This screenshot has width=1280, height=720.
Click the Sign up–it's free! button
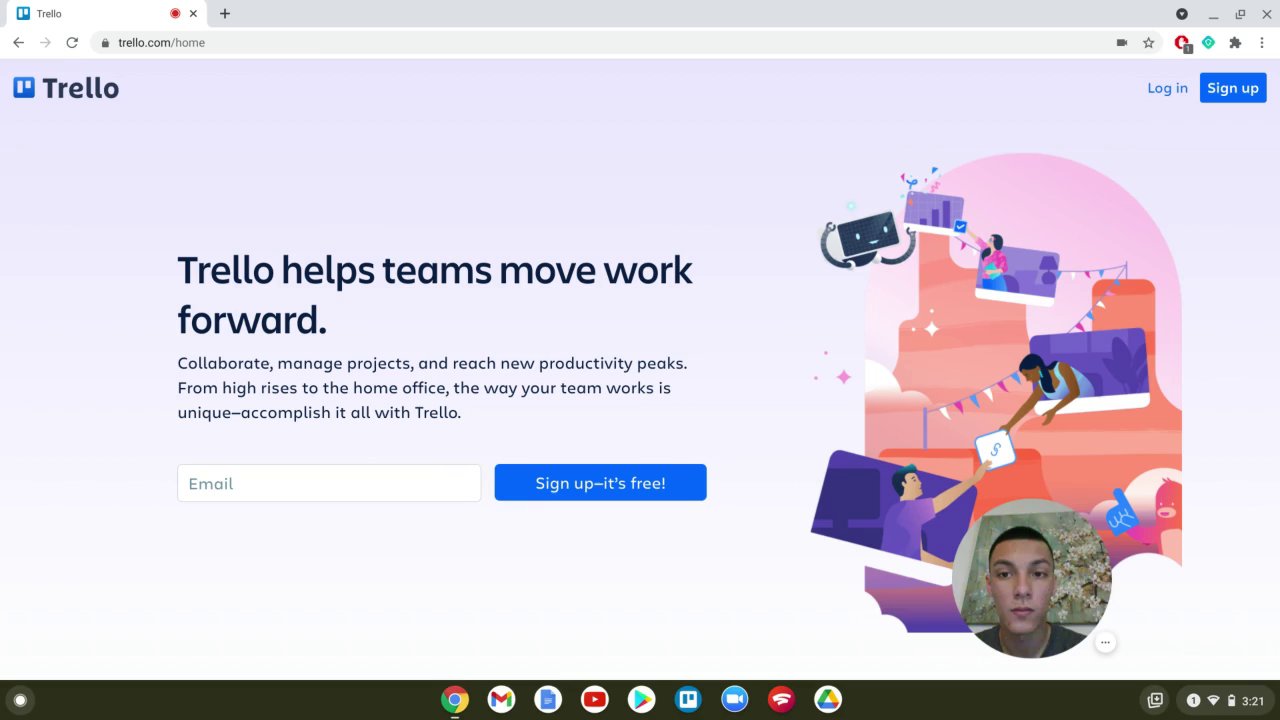[x=600, y=483]
